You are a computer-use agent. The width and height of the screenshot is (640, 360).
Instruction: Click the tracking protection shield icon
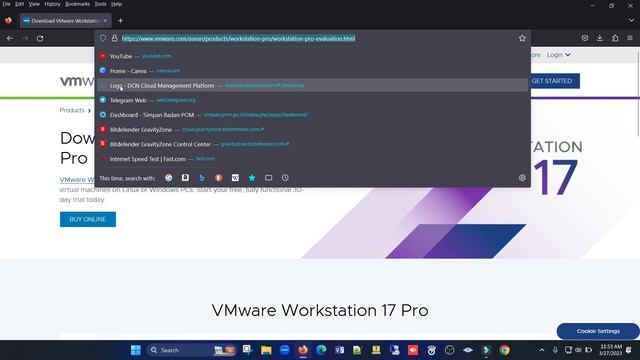coord(103,38)
